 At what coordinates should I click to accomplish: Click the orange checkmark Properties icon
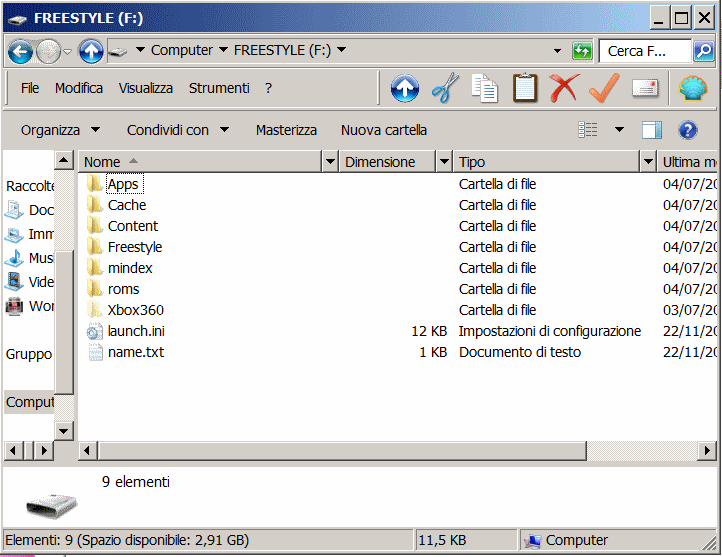point(604,87)
